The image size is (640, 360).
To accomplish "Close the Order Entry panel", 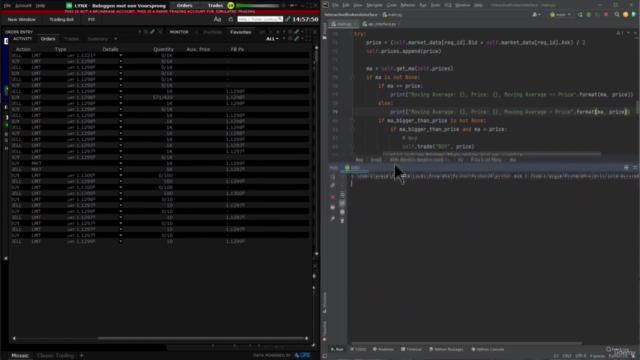I will point(160,31).
